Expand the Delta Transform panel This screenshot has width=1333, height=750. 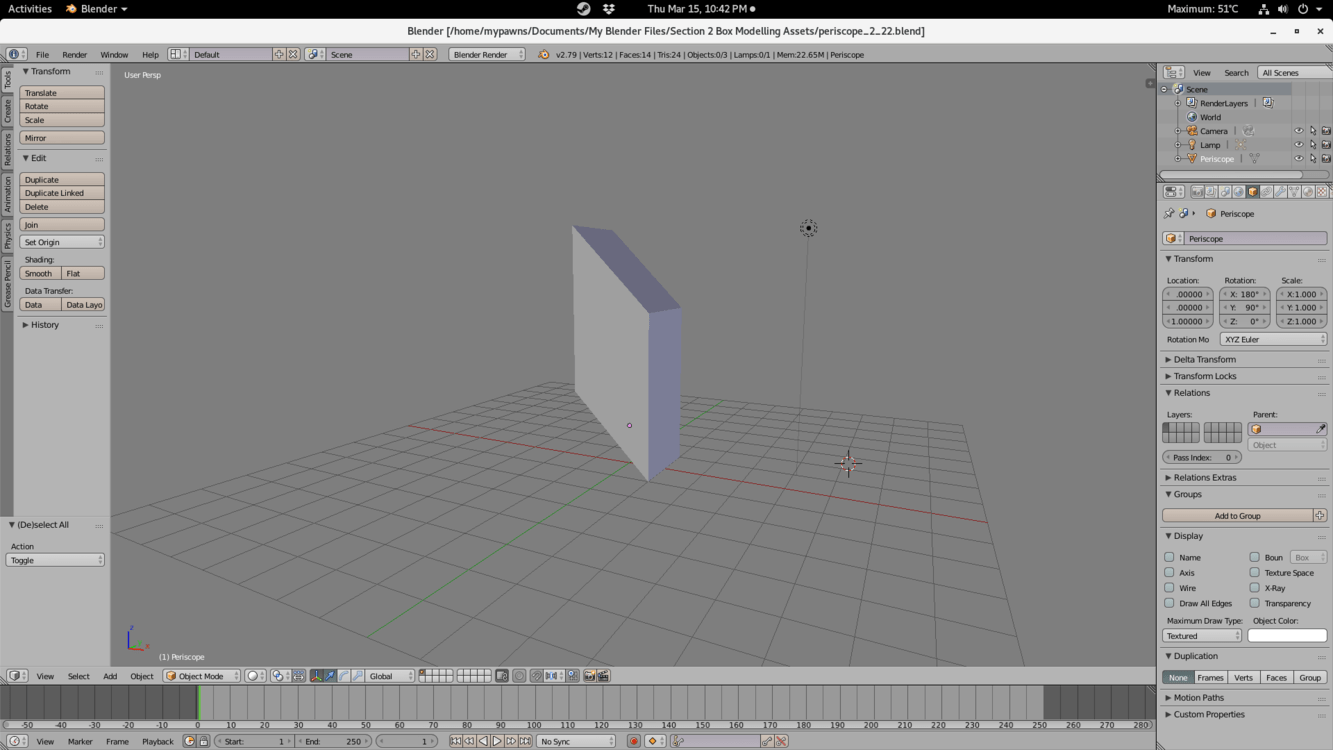coord(1204,359)
